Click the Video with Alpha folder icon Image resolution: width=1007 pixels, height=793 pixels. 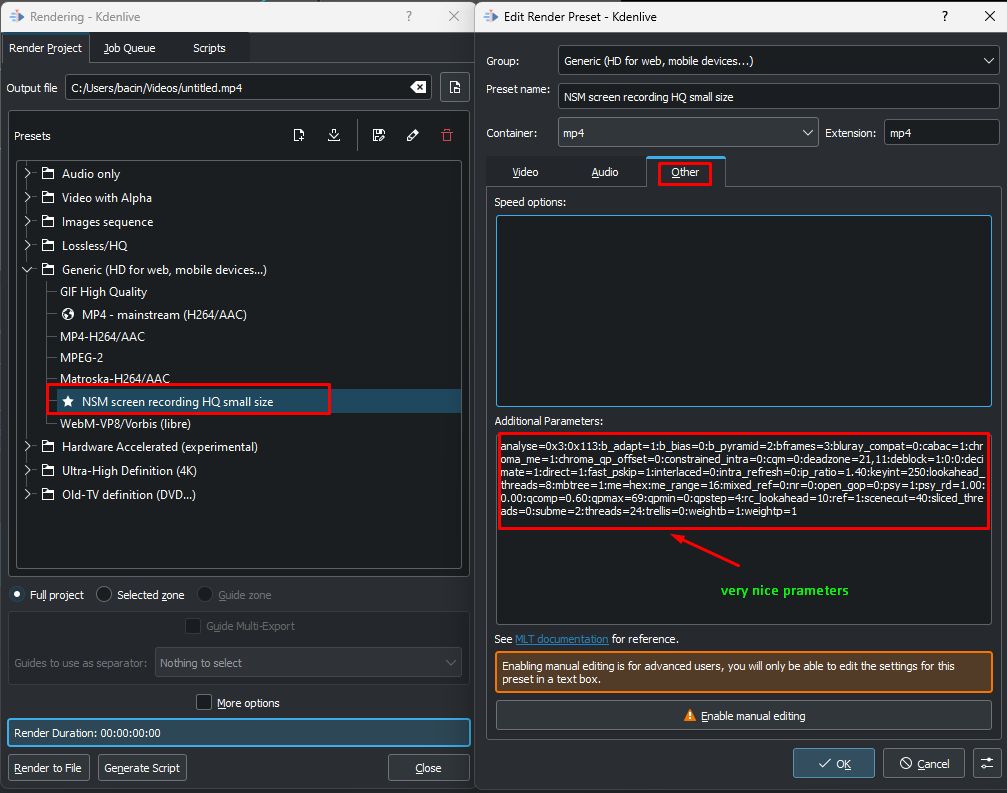(48, 198)
